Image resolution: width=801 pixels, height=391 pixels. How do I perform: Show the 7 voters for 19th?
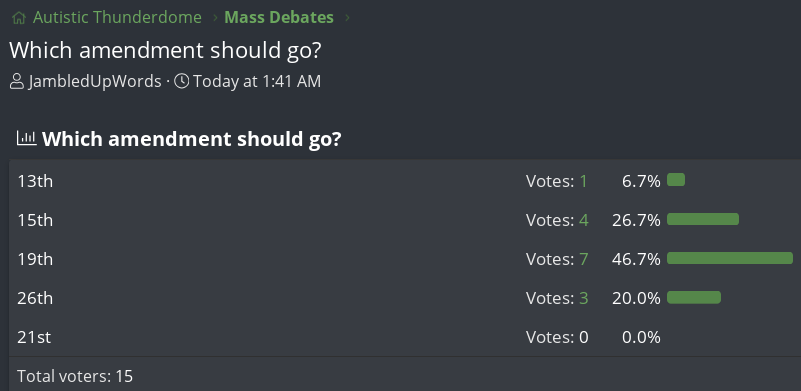[584, 259]
